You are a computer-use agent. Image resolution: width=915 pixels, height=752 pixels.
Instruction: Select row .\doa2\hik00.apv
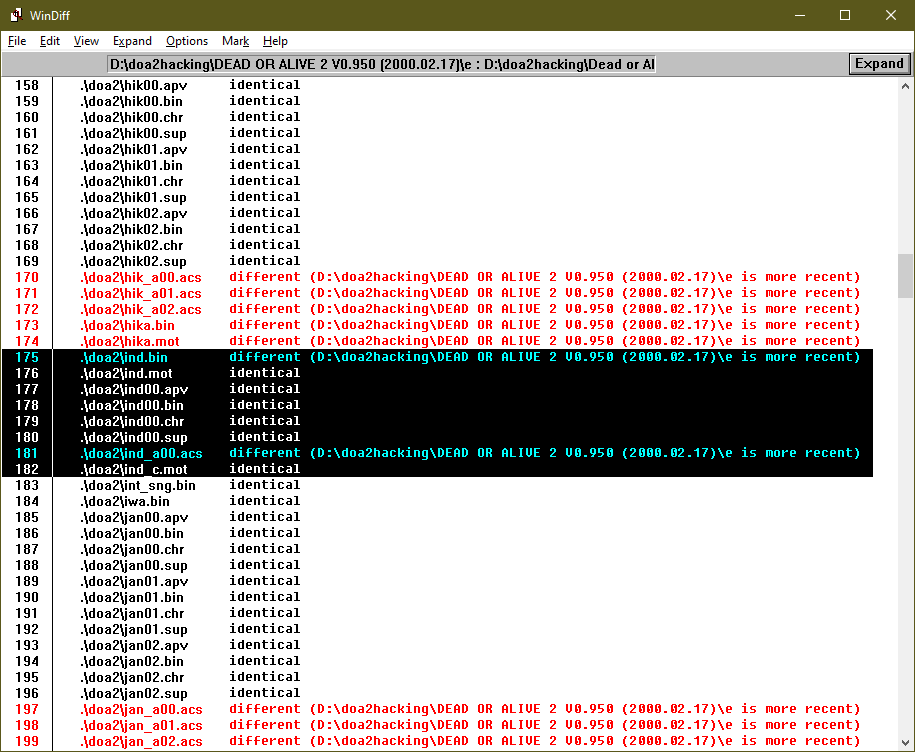tap(437, 85)
